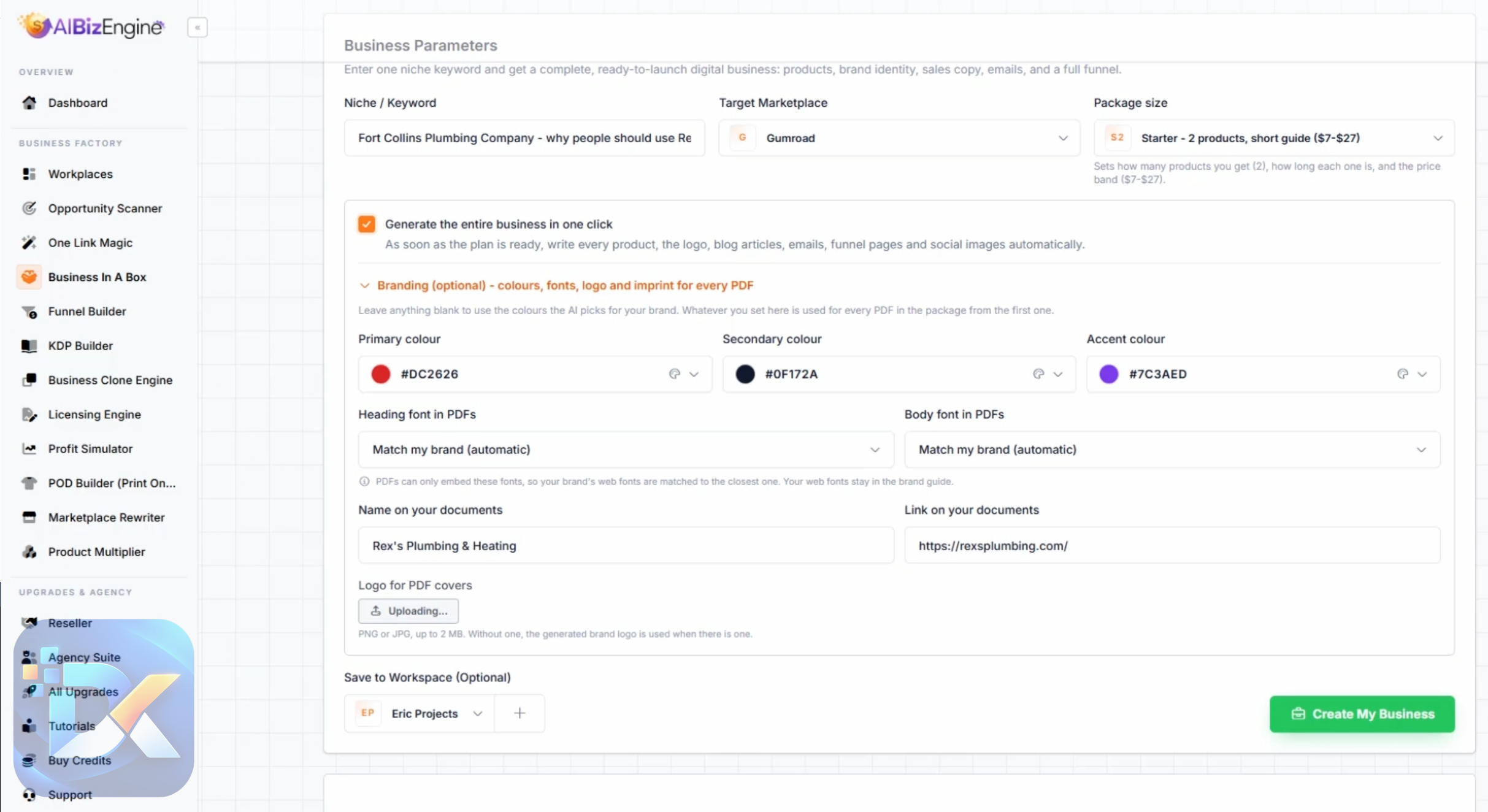Collapse the sidebar with the arrow button

tap(198, 28)
